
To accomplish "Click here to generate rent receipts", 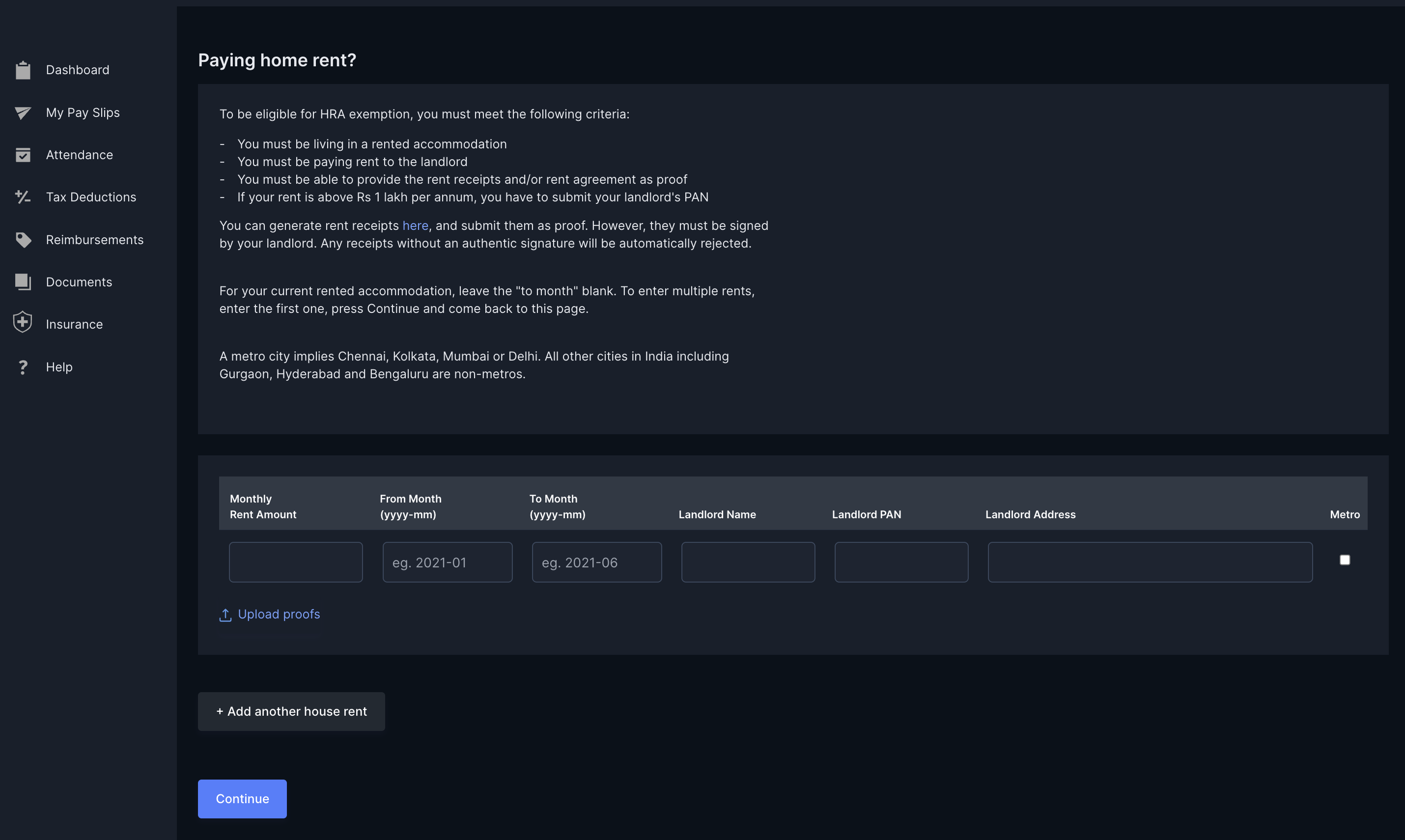I will pyautogui.click(x=414, y=226).
